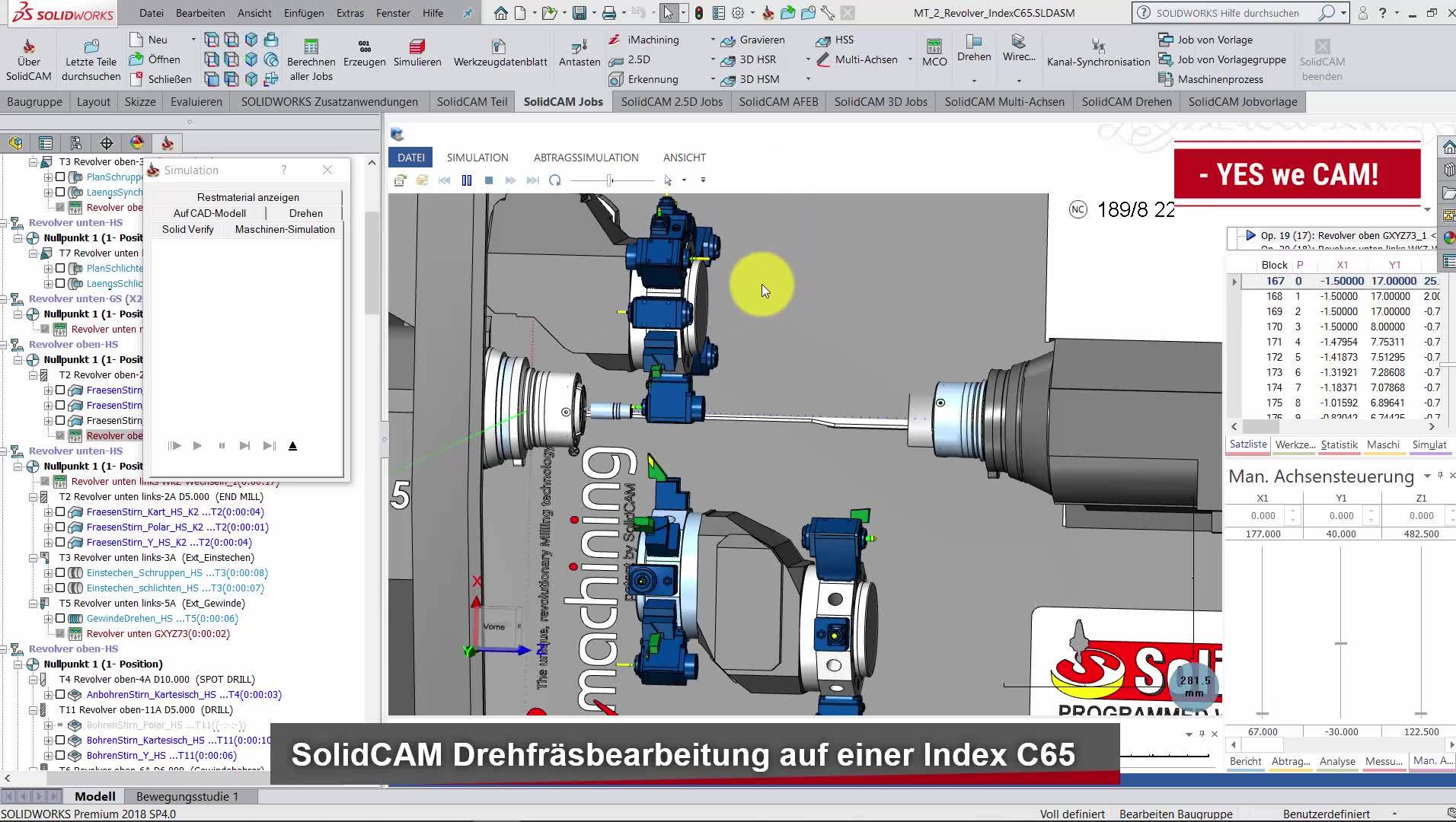The width and height of the screenshot is (1456, 822).
Task: Toggle checkbox for GewindeDrehen_HS operation
Action: pyautogui.click(x=60, y=619)
